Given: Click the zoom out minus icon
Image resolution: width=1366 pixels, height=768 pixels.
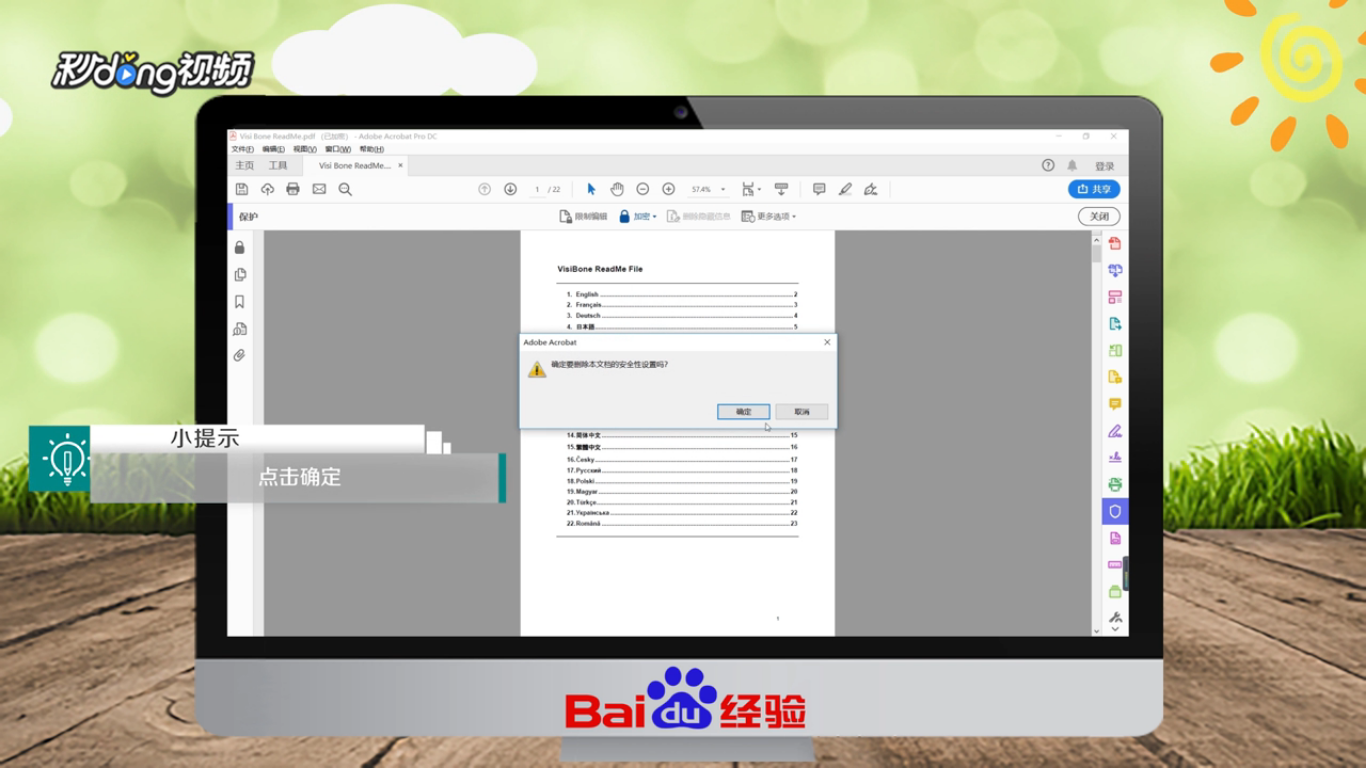Looking at the screenshot, I should click(643, 189).
